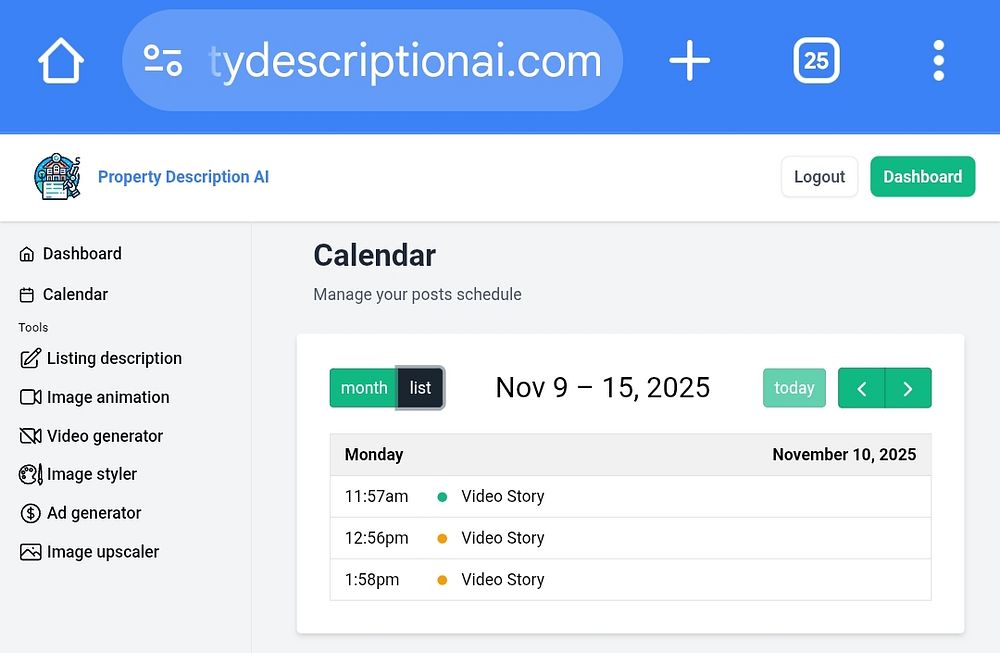The width and height of the screenshot is (1000, 653).
Task: Open the browser three-dot menu
Action: click(938, 61)
